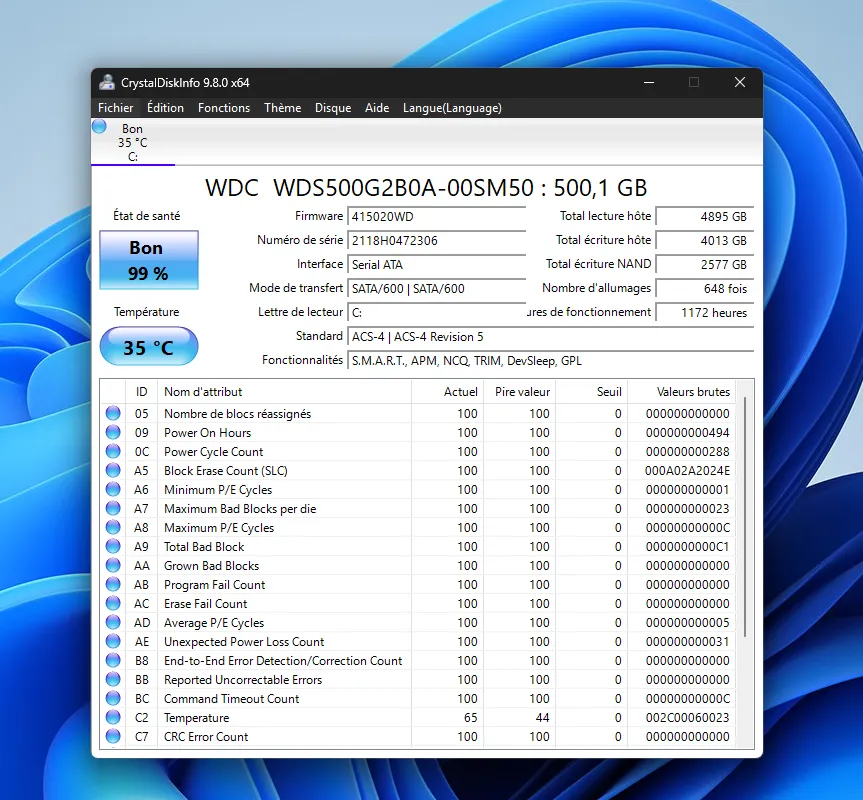The width and height of the screenshot is (863, 800).
Task: Open the Aide menu
Action: pos(377,108)
